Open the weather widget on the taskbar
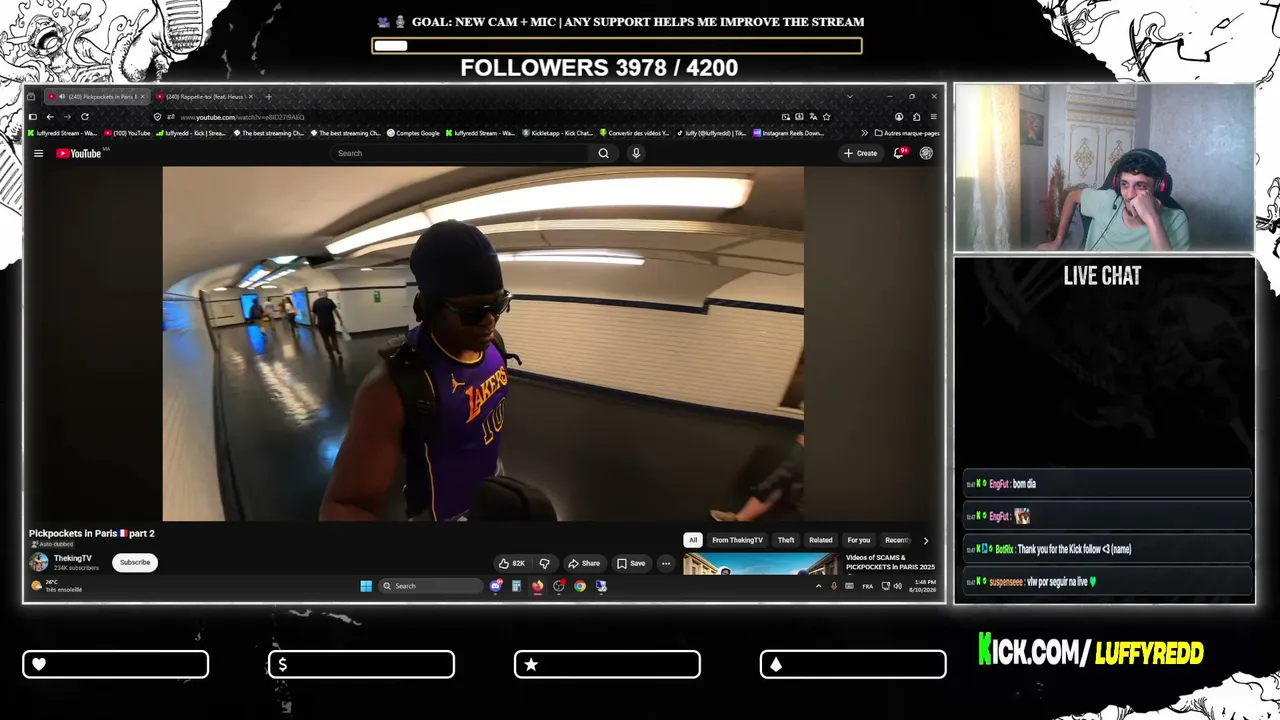Image resolution: width=1280 pixels, height=720 pixels. (58, 586)
